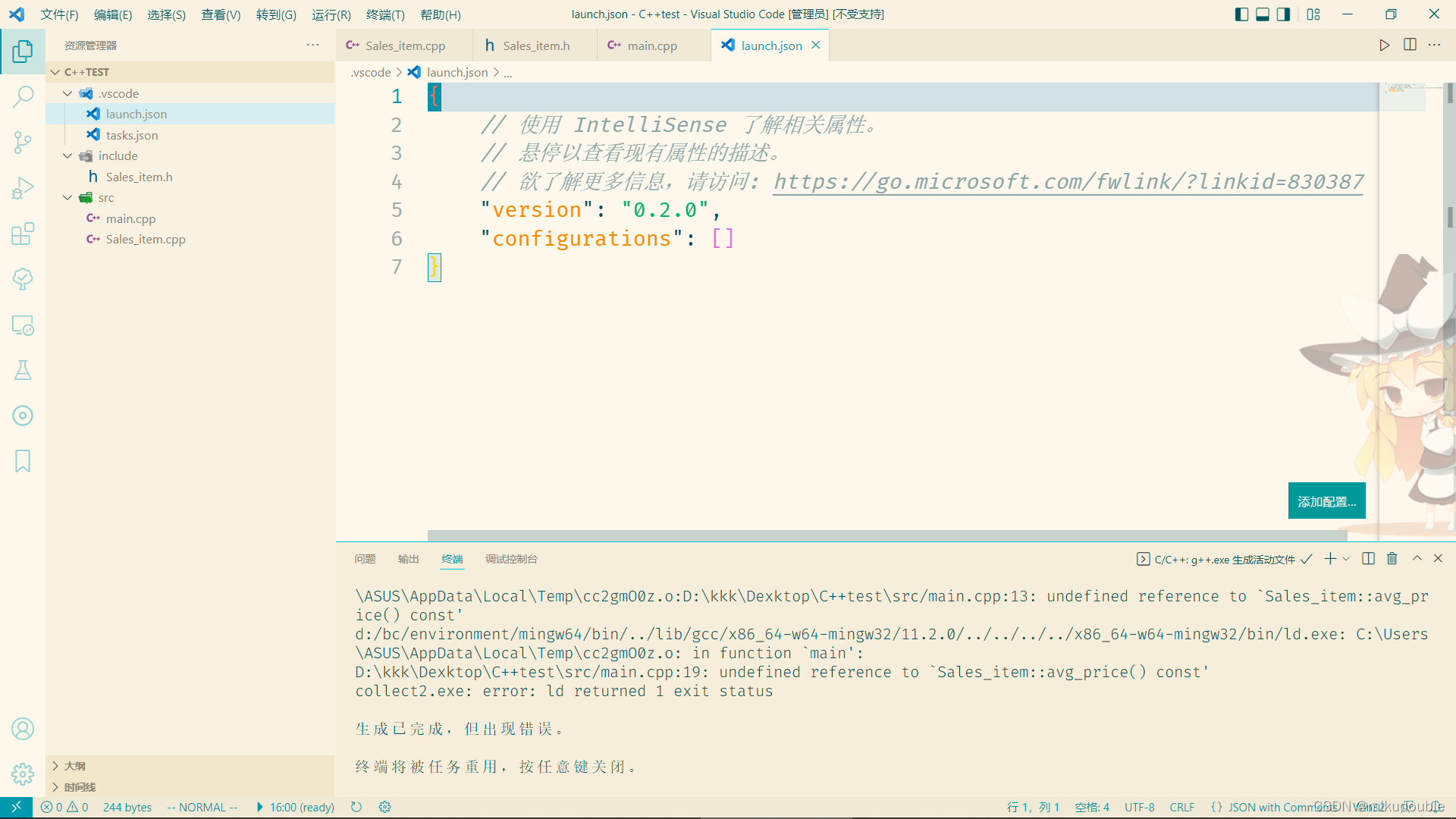Image resolution: width=1456 pixels, height=819 pixels.
Task: Open the Extensions view
Action: pyautogui.click(x=23, y=234)
